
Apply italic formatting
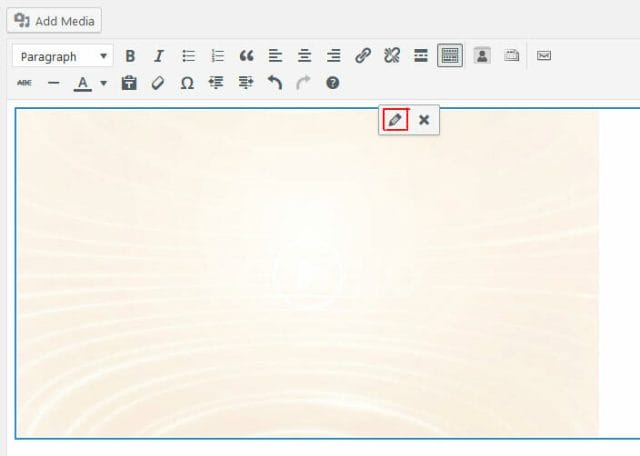click(x=158, y=57)
